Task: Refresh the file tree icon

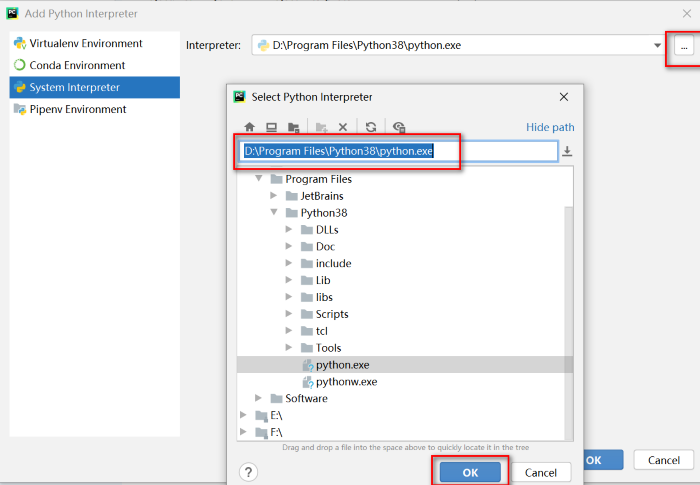Action: 371,127
